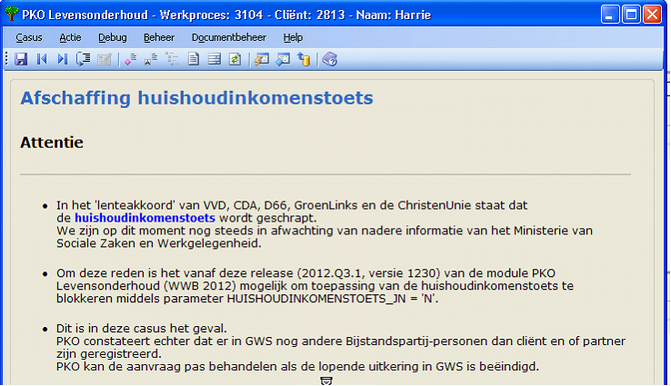Go to the previous step arrow icon
Viewport: 671px width, 386px height.
click(42, 59)
